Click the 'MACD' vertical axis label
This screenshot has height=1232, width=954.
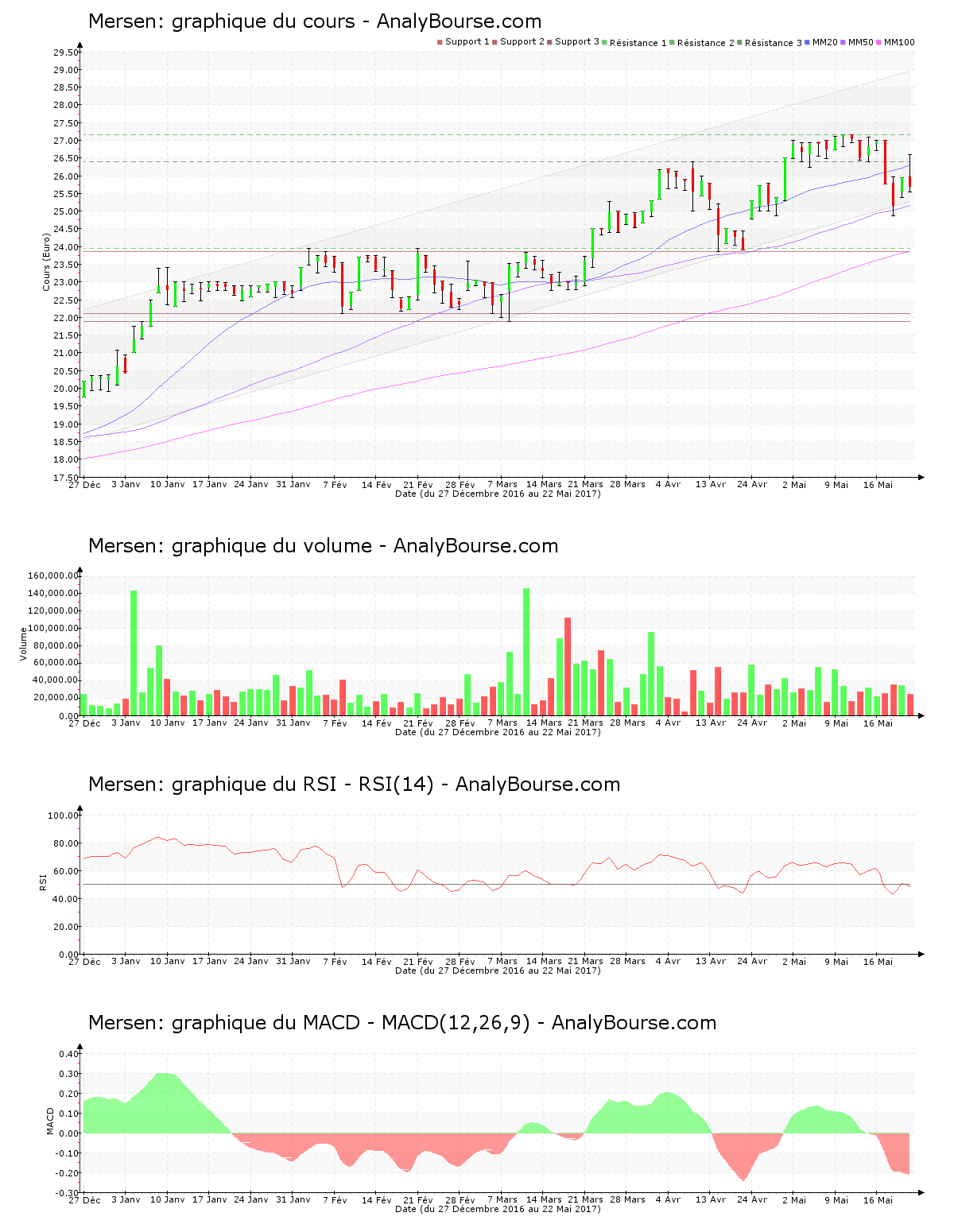[51, 1121]
